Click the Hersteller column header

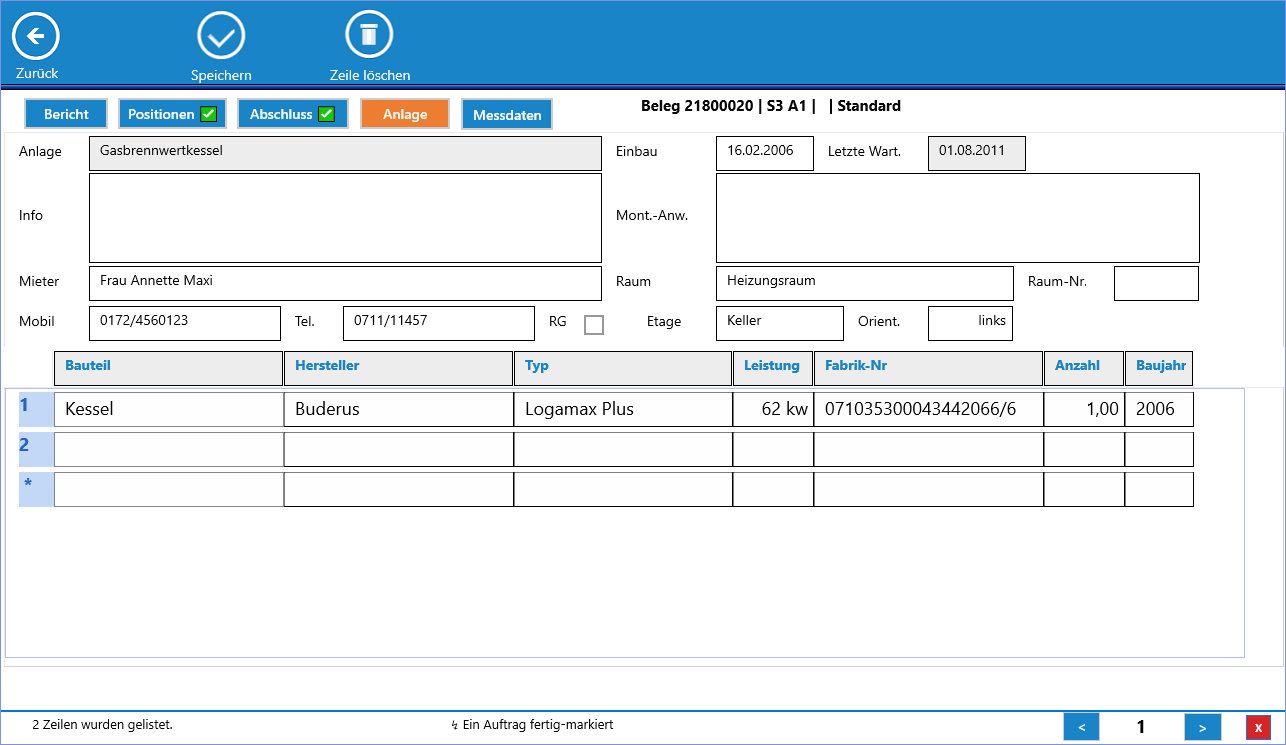click(398, 367)
